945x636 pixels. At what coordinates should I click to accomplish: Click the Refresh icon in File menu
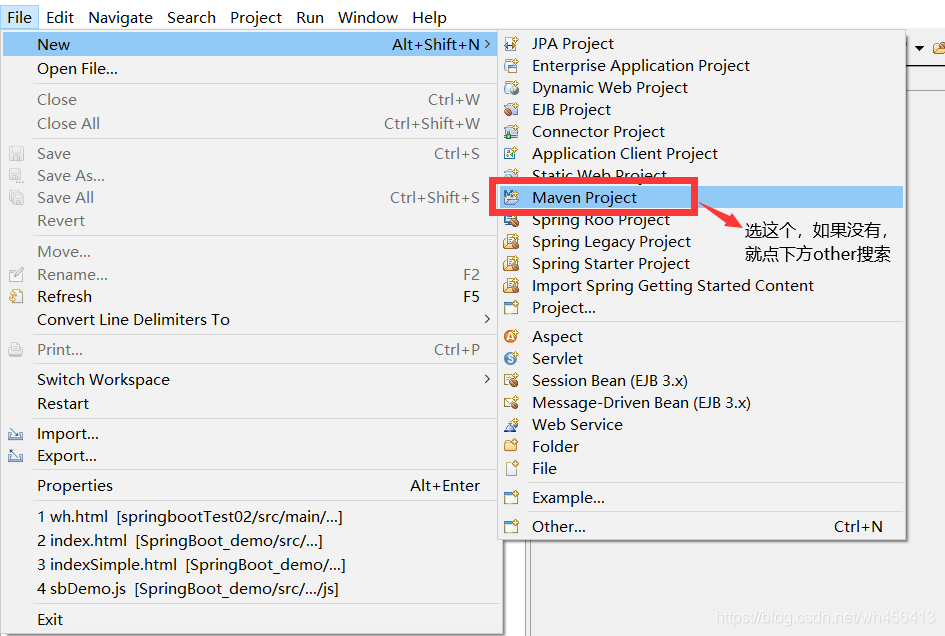point(16,297)
